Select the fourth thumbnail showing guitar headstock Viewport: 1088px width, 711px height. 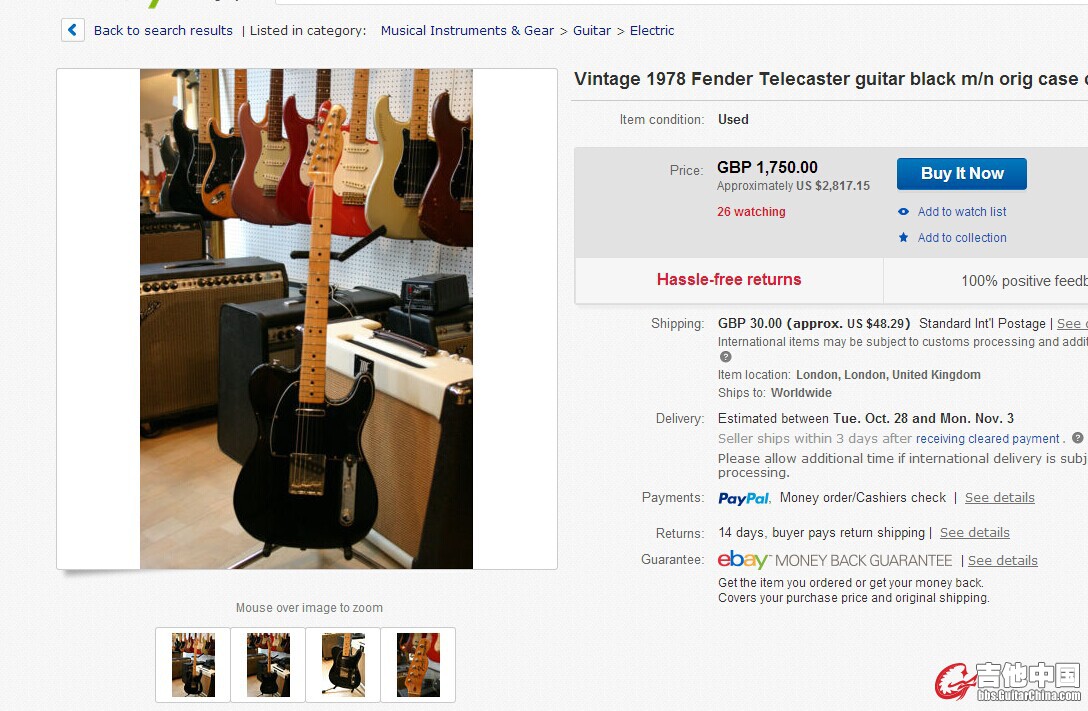click(x=418, y=665)
